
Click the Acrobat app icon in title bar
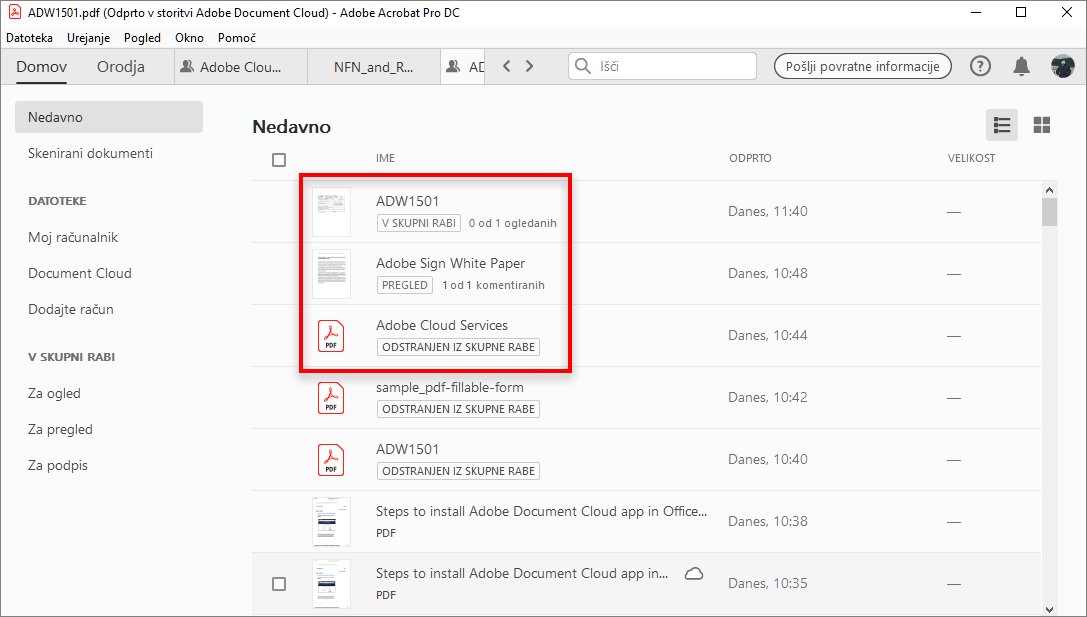[x=14, y=12]
